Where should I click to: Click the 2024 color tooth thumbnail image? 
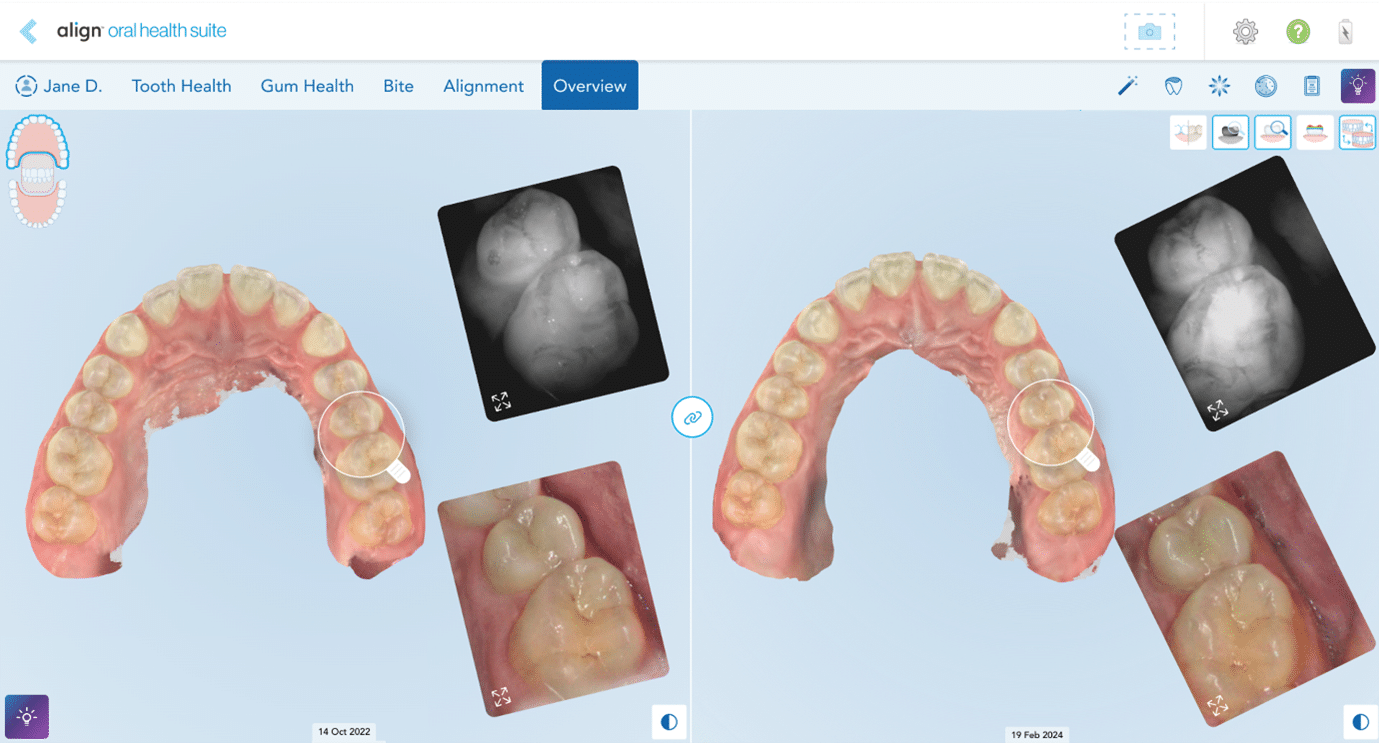1245,588
